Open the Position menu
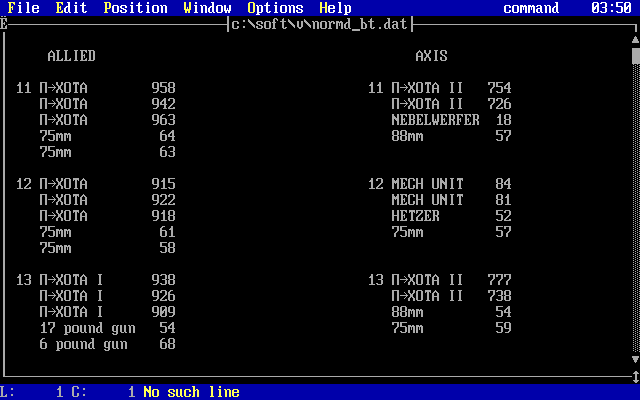This screenshot has height=400, width=640. coord(135,8)
